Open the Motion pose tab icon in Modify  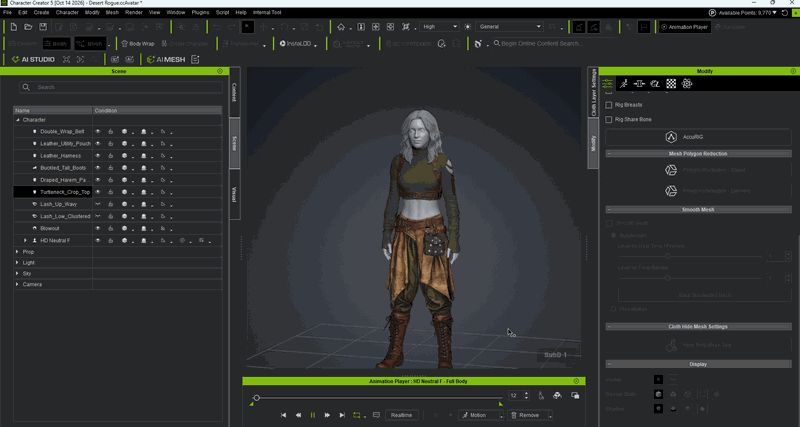[x=623, y=84]
